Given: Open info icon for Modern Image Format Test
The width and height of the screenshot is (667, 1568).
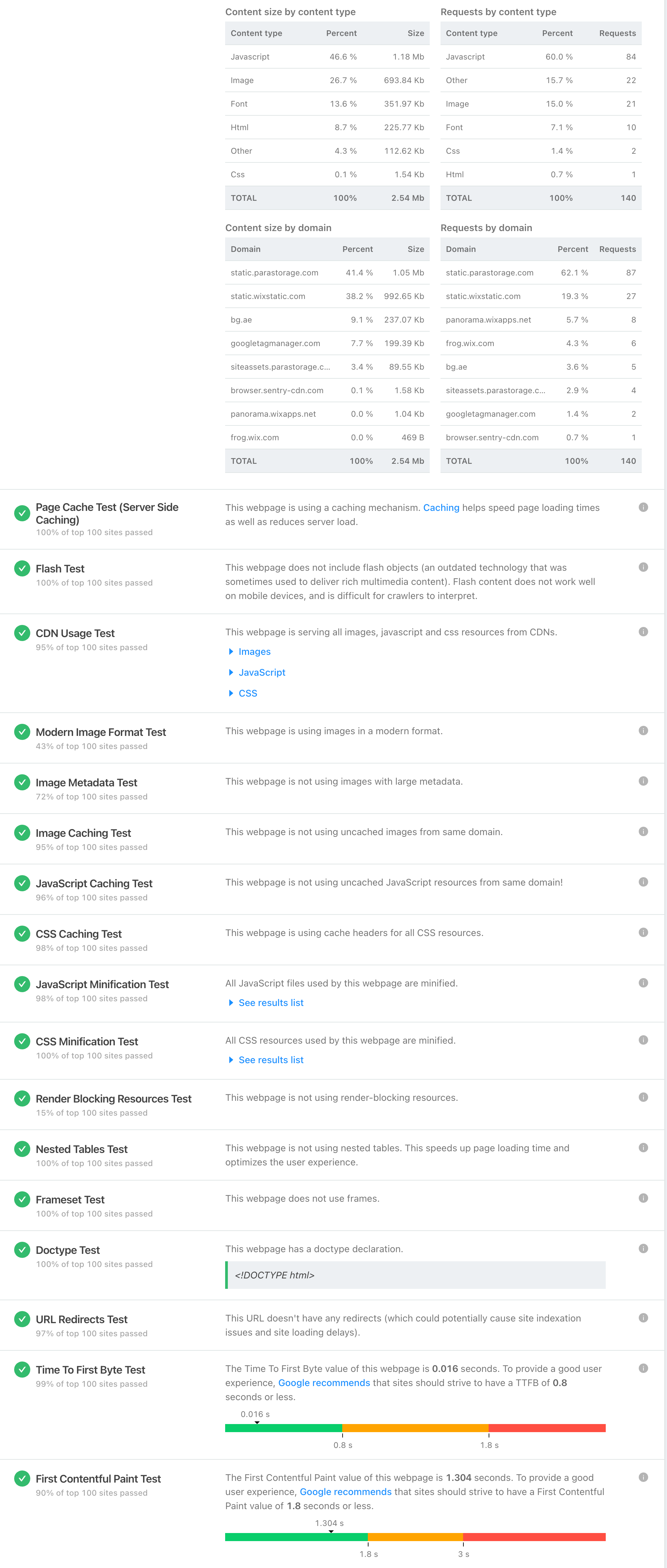Looking at the screenshot, I should pos(643,730).
